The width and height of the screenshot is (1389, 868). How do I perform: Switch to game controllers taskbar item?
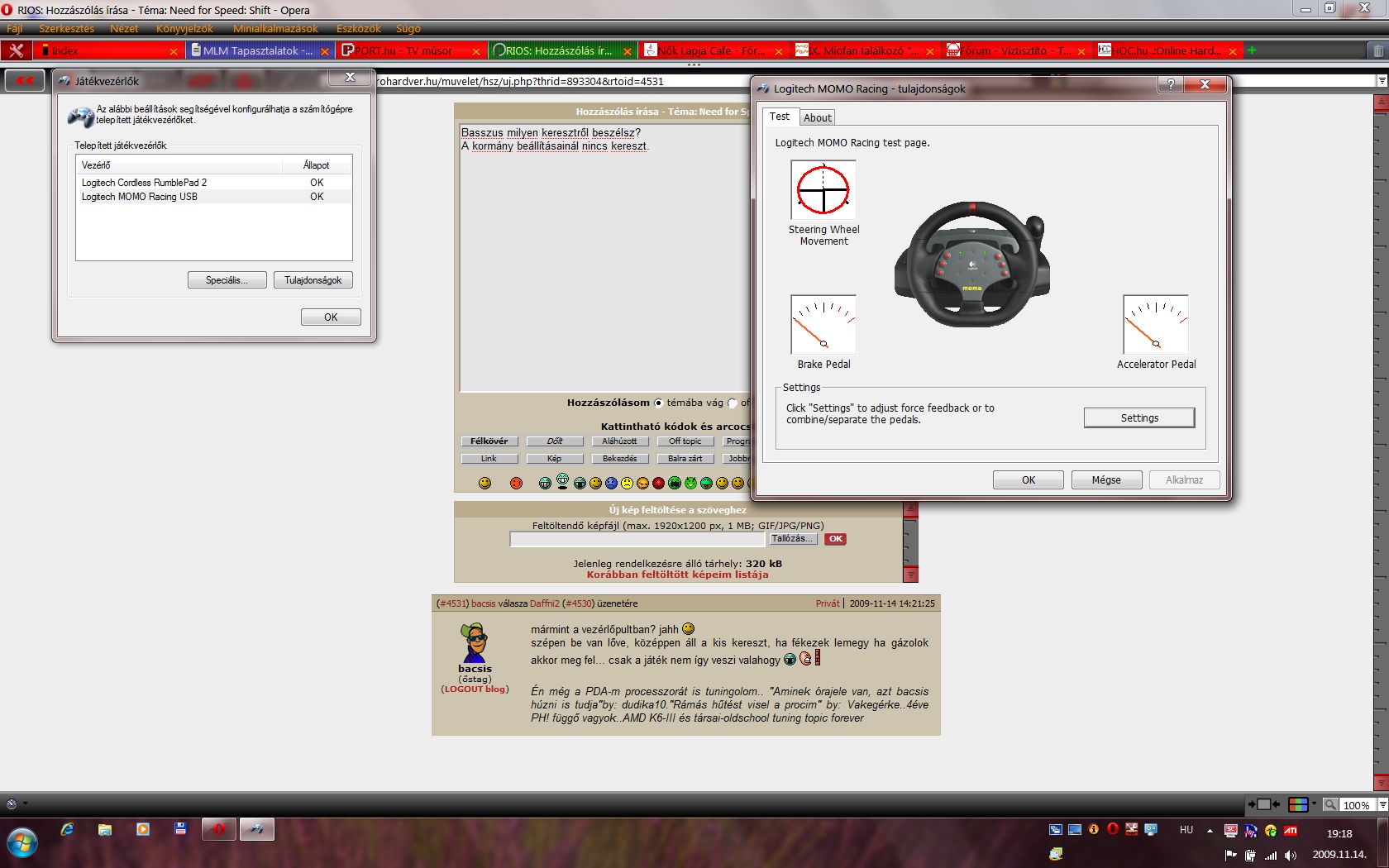point(257,829)
